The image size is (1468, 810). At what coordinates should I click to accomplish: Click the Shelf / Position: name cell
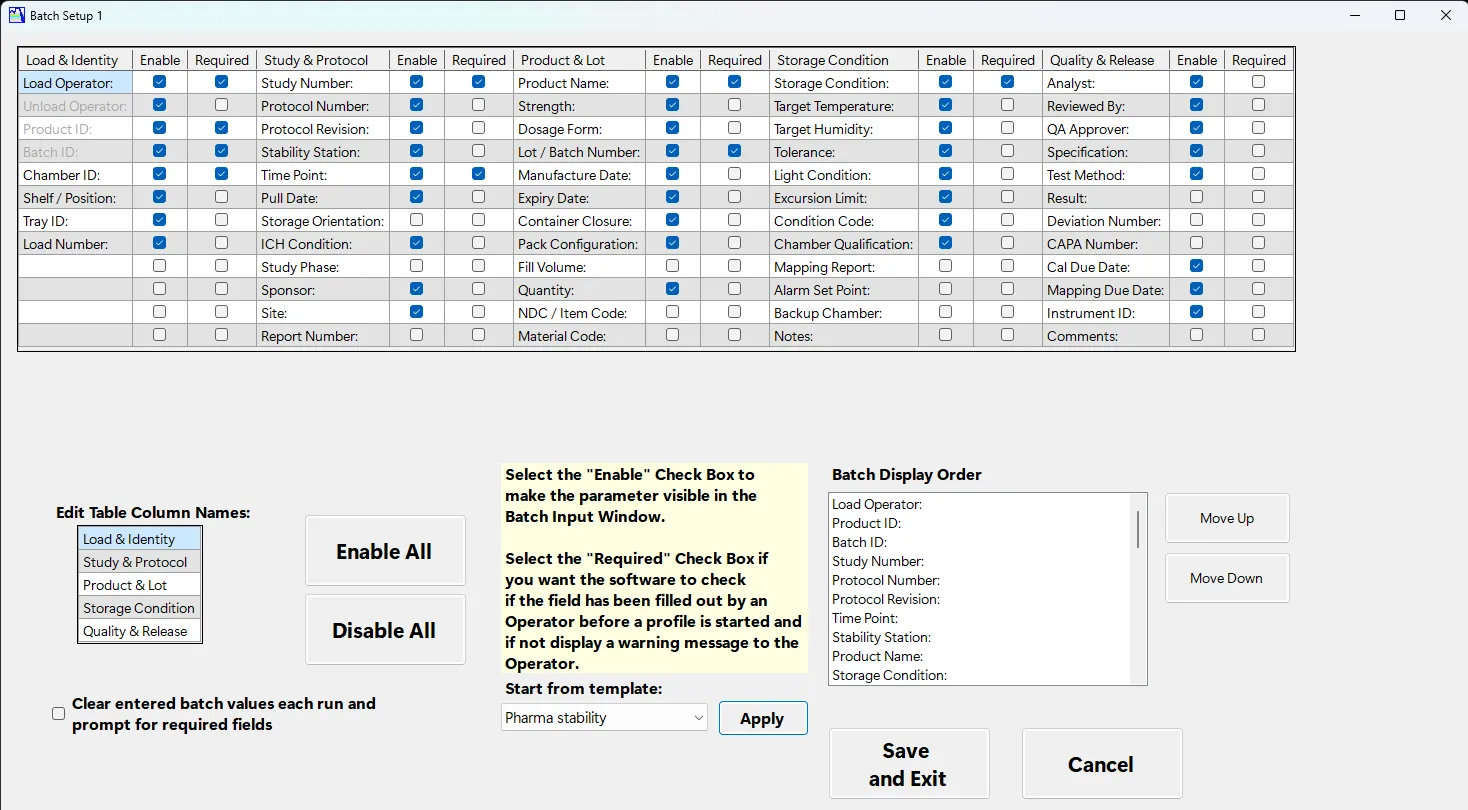(x=76, y=198)
